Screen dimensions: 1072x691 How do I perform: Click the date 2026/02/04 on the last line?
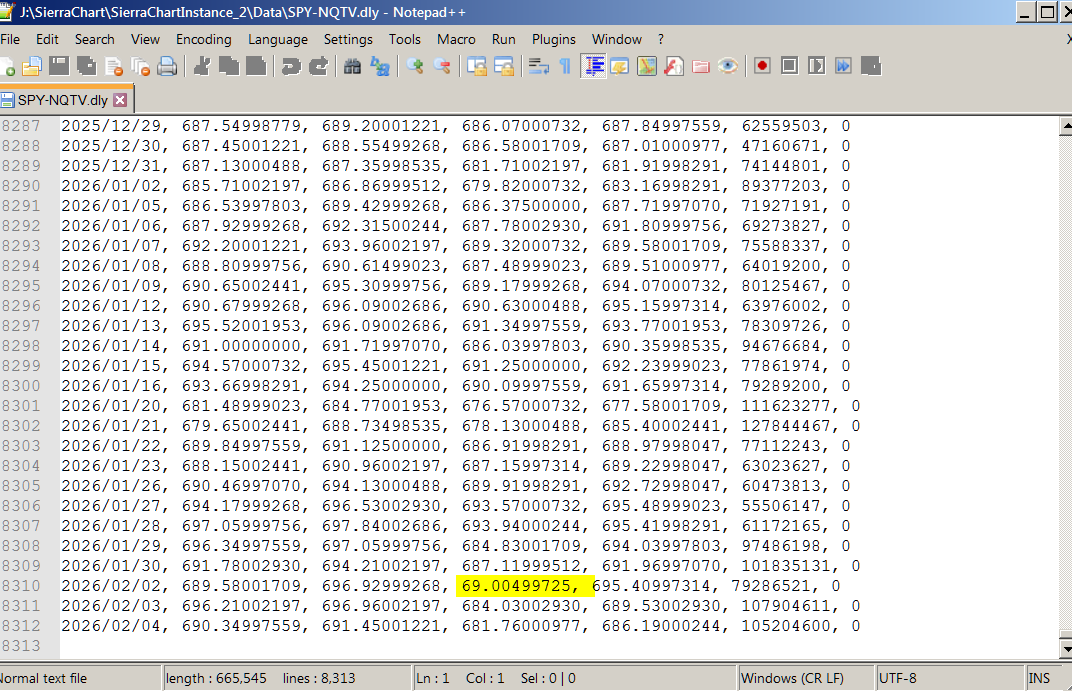[x=111, y=626]
